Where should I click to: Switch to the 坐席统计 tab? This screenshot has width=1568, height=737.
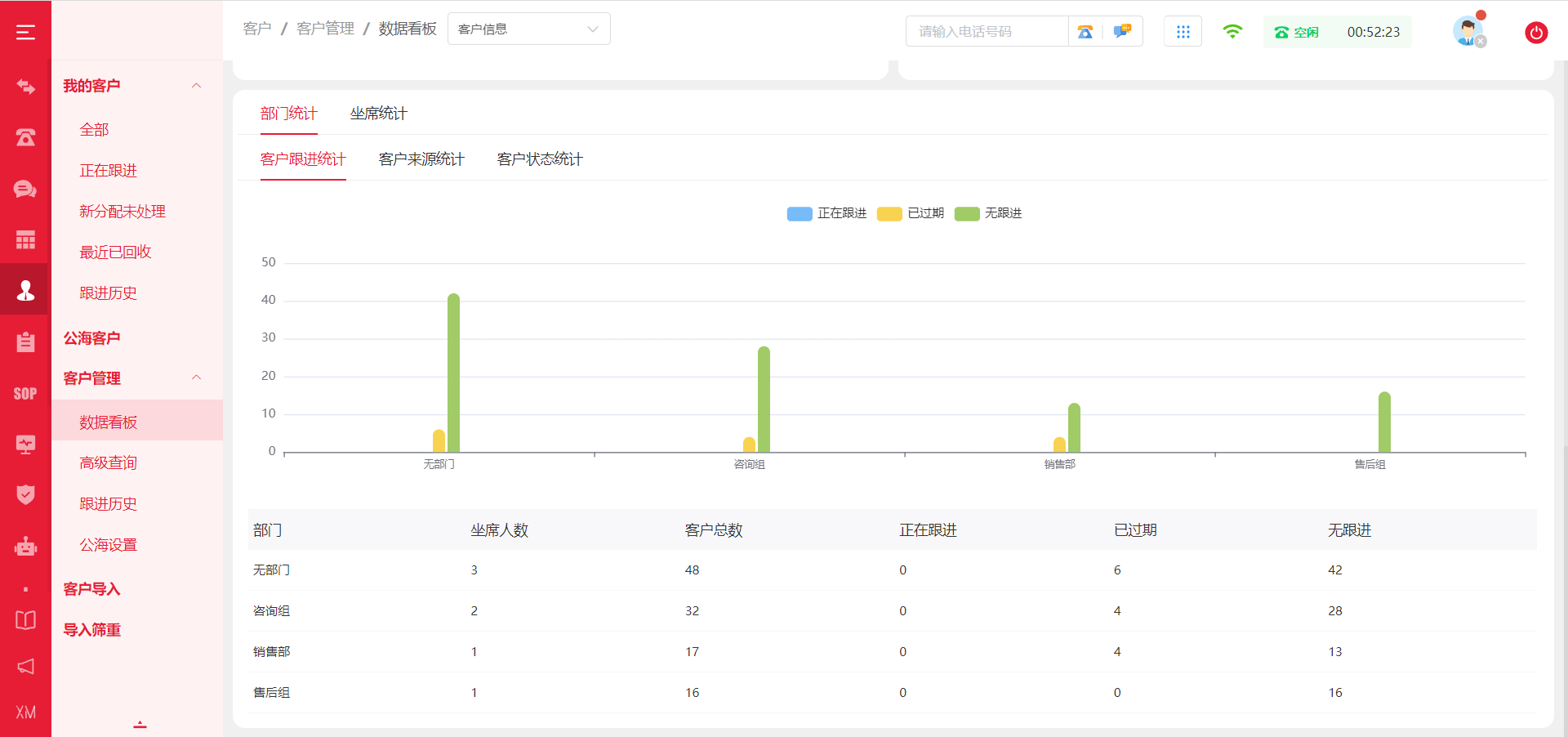378,114
